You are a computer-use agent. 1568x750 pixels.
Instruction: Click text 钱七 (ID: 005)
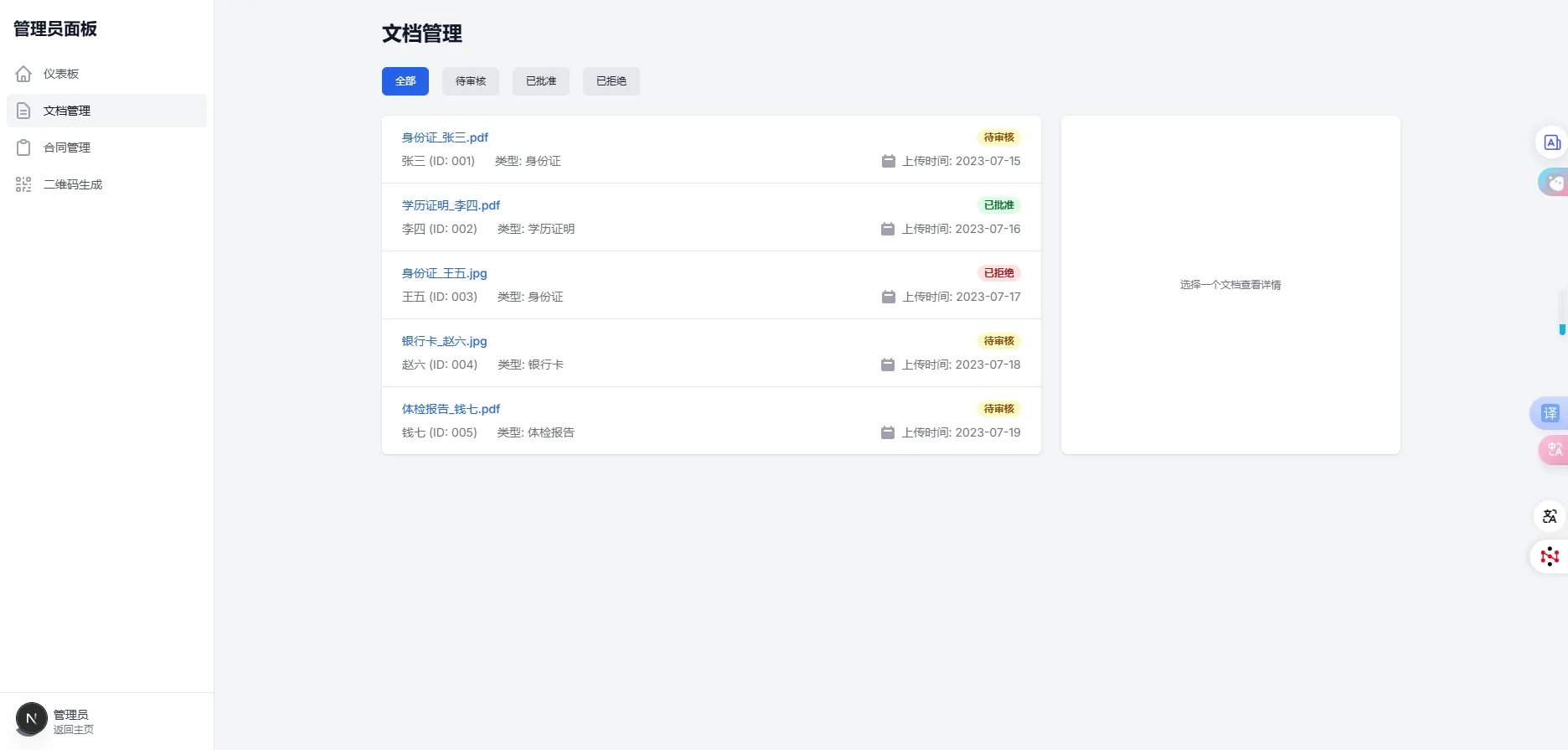click(440, 432)
